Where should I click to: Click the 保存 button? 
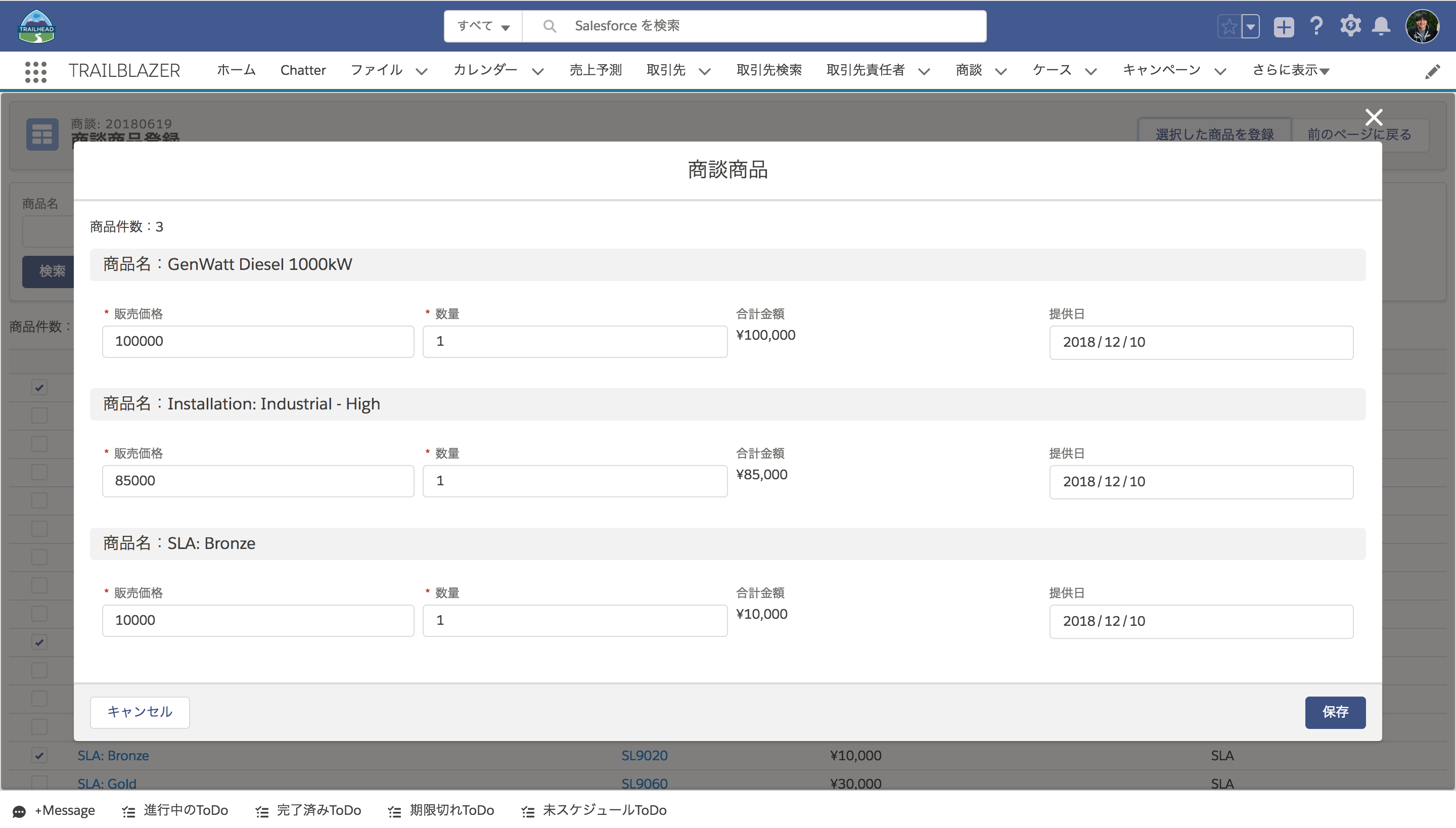1335,712
